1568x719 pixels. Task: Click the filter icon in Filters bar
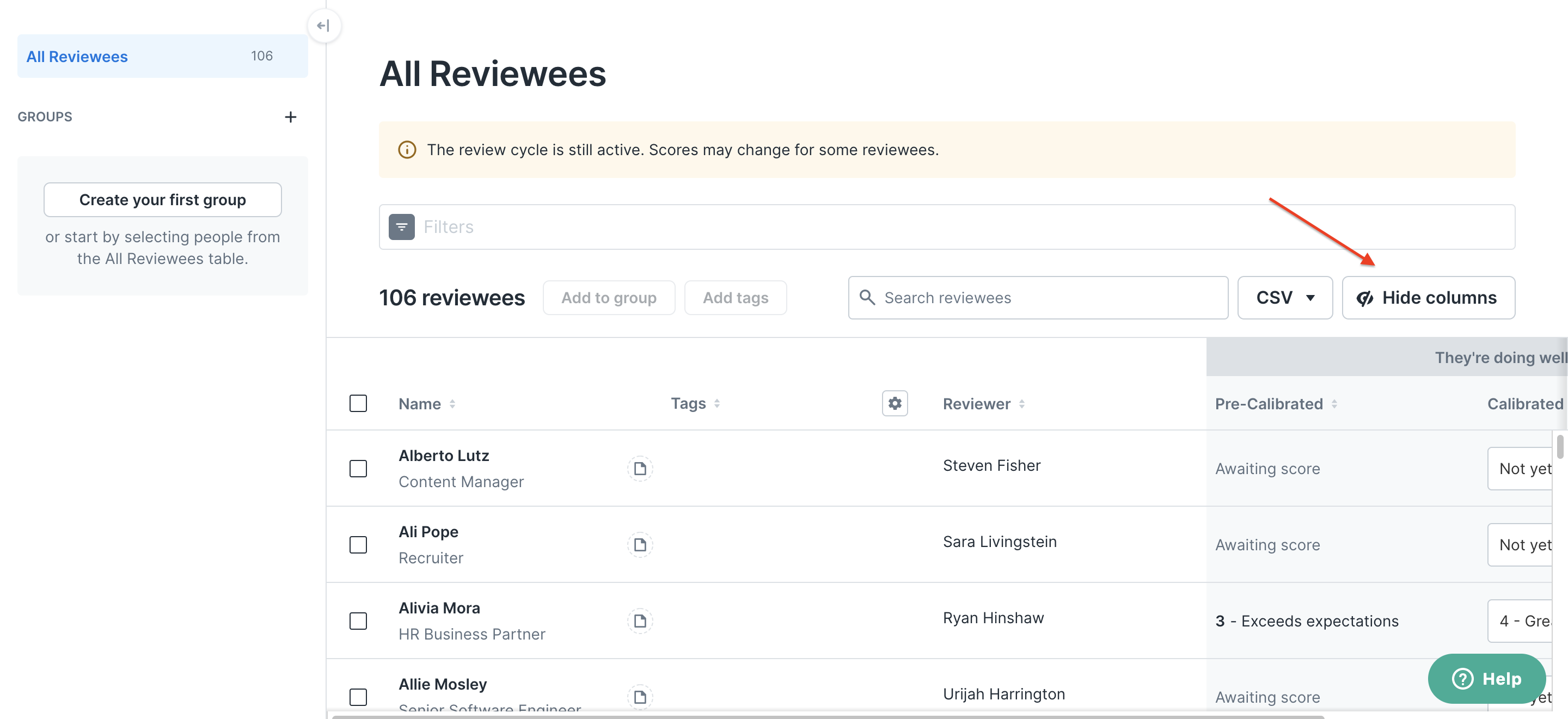pyautogui.click(x=402, y=227)
